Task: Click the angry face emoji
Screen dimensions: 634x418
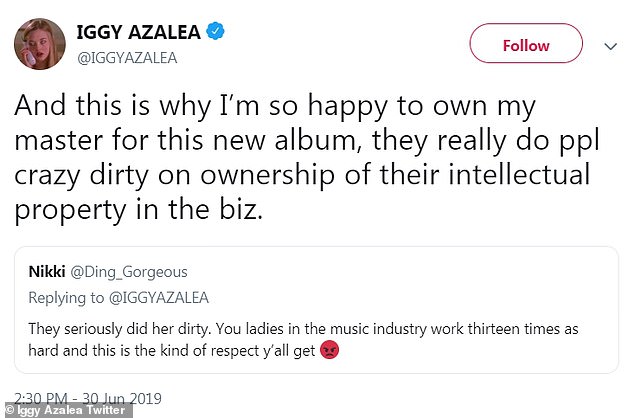Action: (331, 351)
